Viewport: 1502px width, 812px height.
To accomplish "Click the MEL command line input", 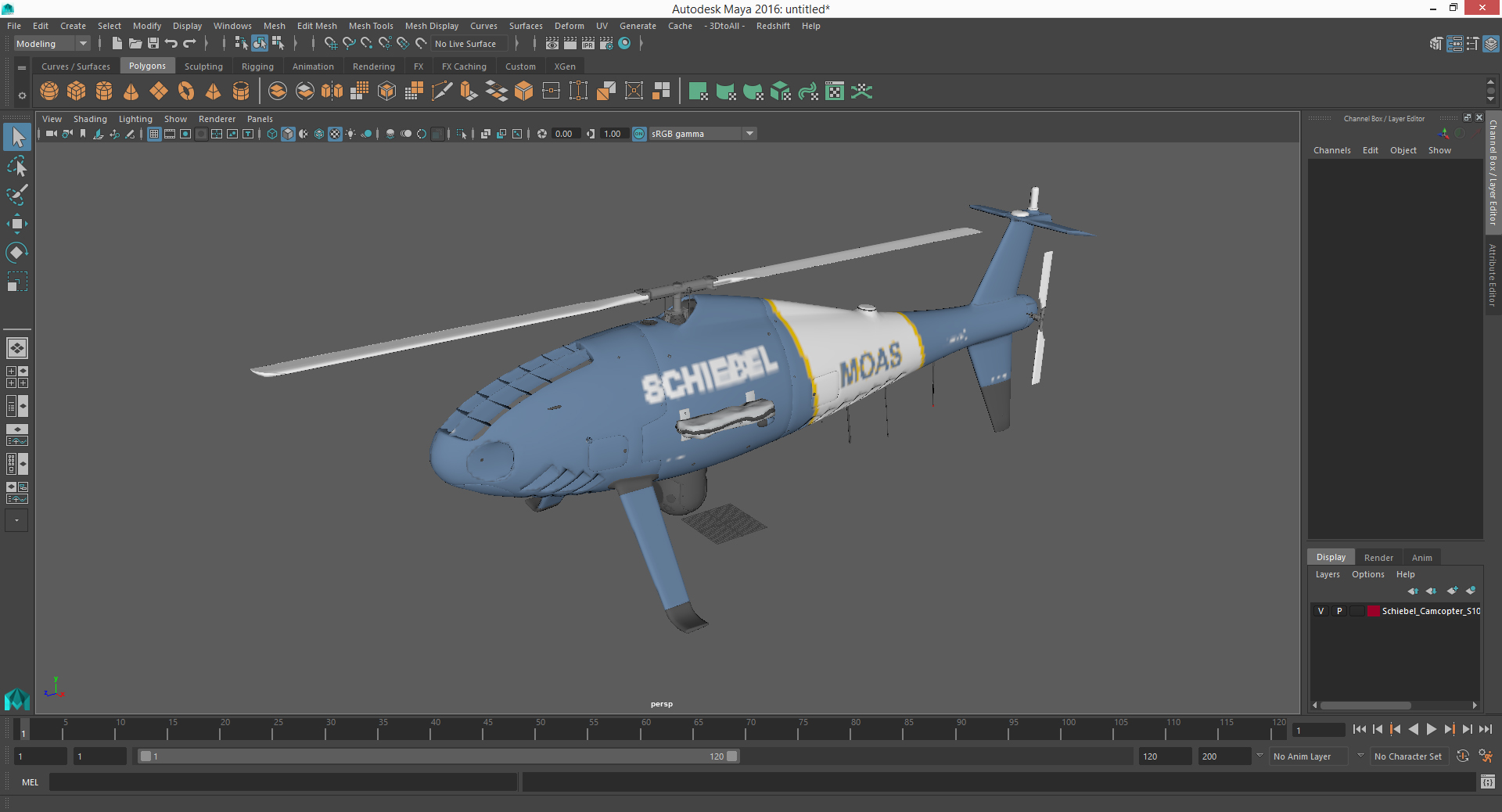I will 282,781.
